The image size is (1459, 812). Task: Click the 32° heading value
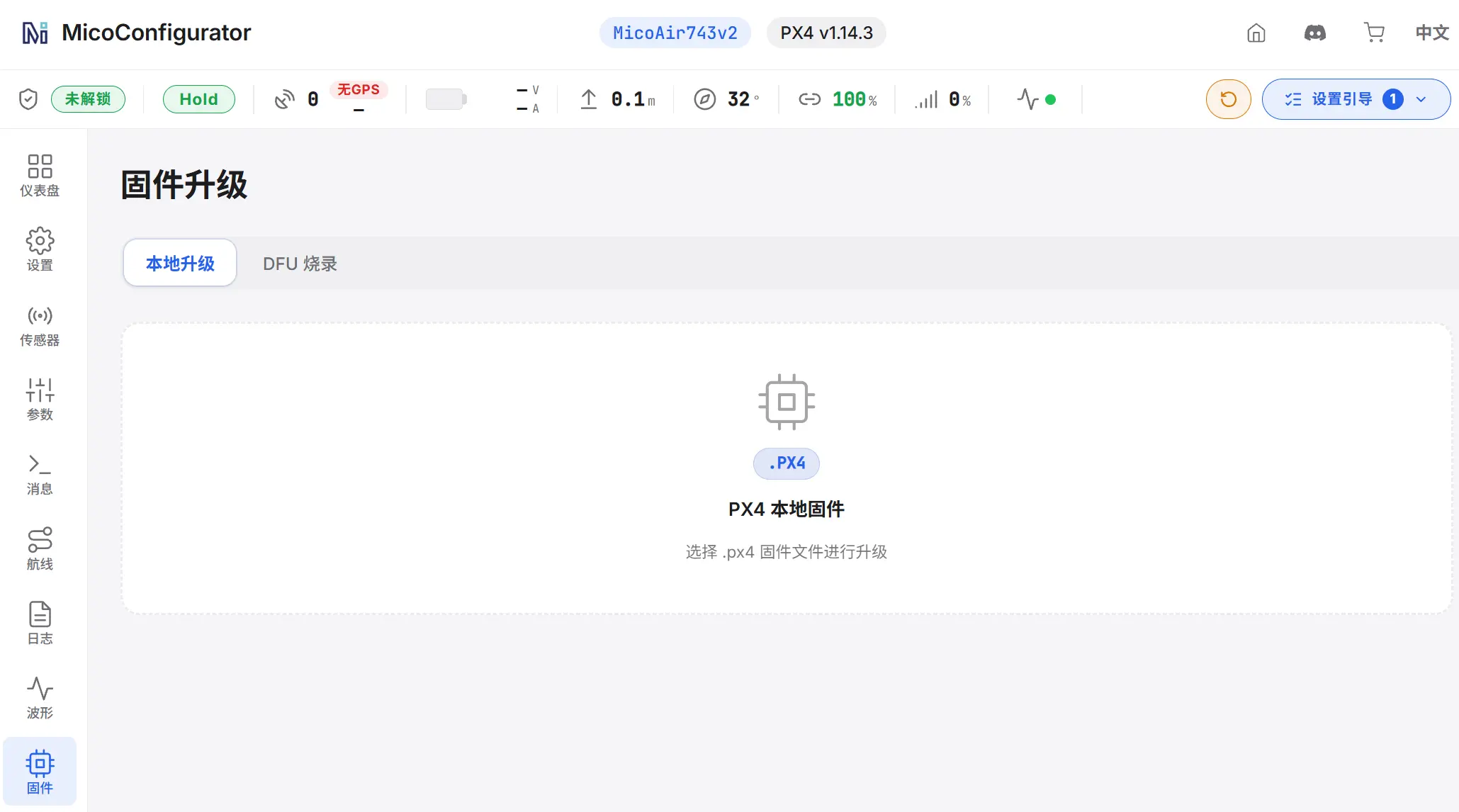pyautogui.click(x=743, y=99)
